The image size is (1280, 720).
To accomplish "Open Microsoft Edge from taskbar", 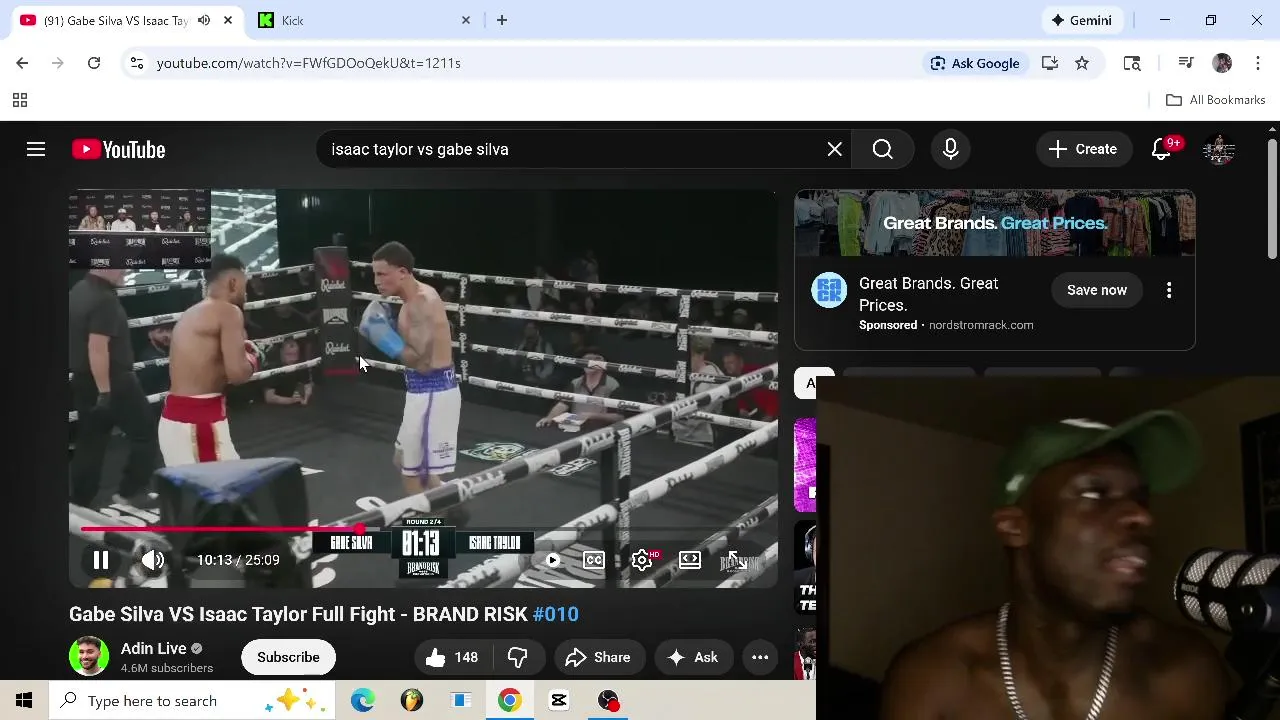I will [x=363, y=700].
